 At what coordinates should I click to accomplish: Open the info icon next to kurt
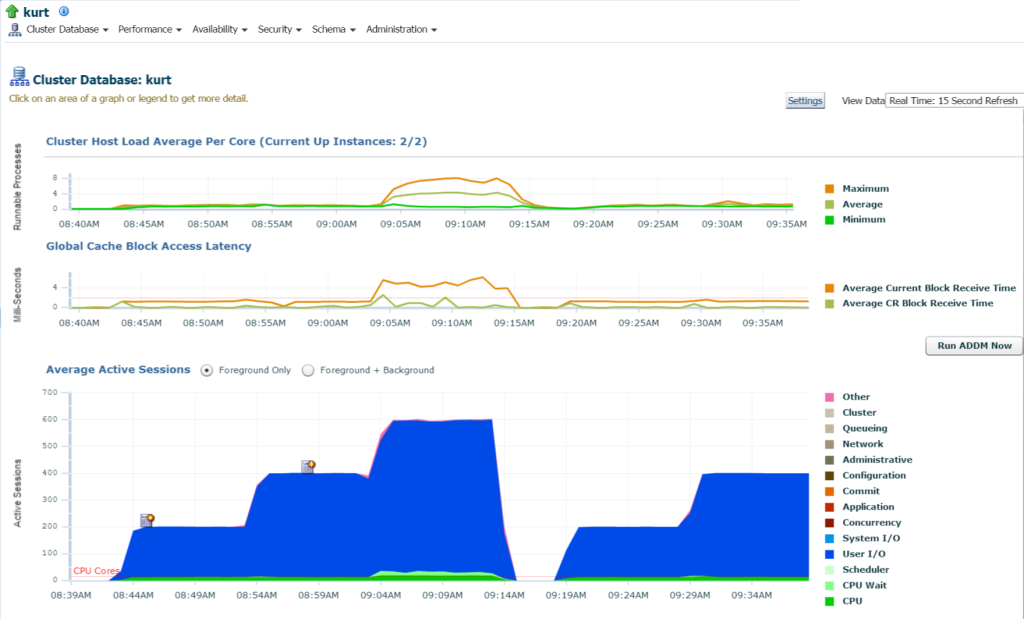click(63, 11)
